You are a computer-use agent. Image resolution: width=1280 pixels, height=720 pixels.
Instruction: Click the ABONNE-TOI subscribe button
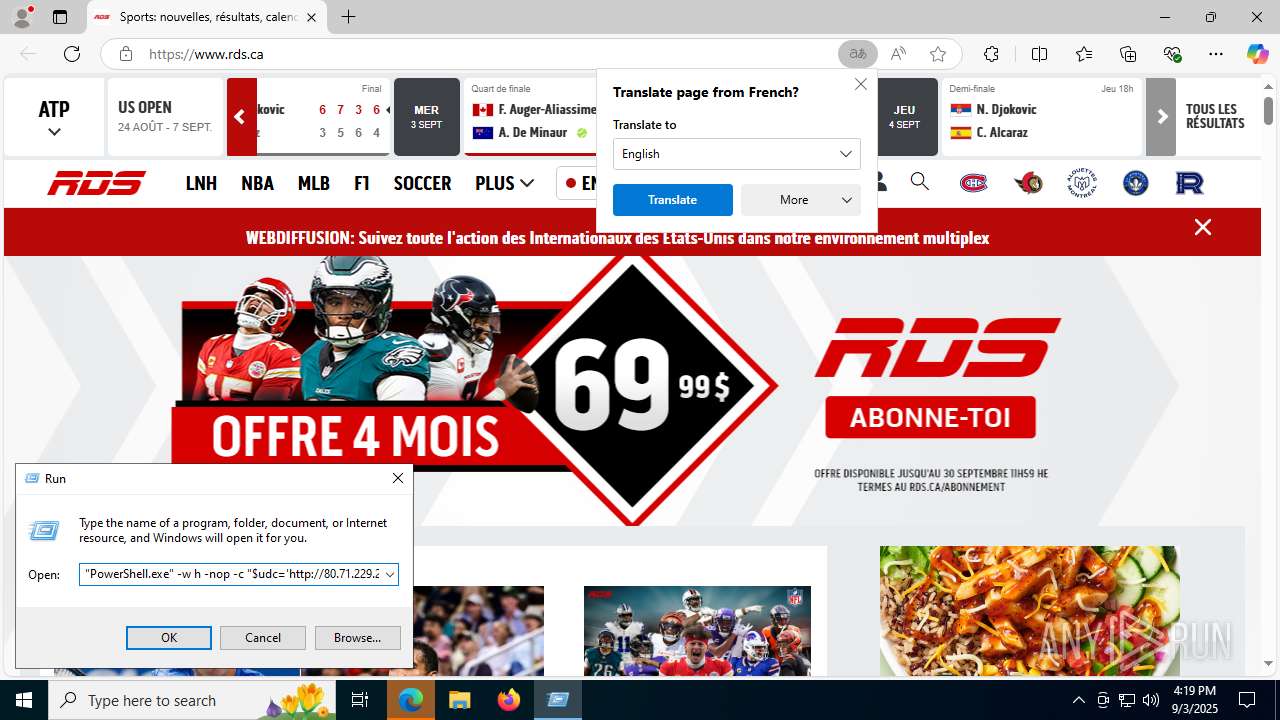930,416
